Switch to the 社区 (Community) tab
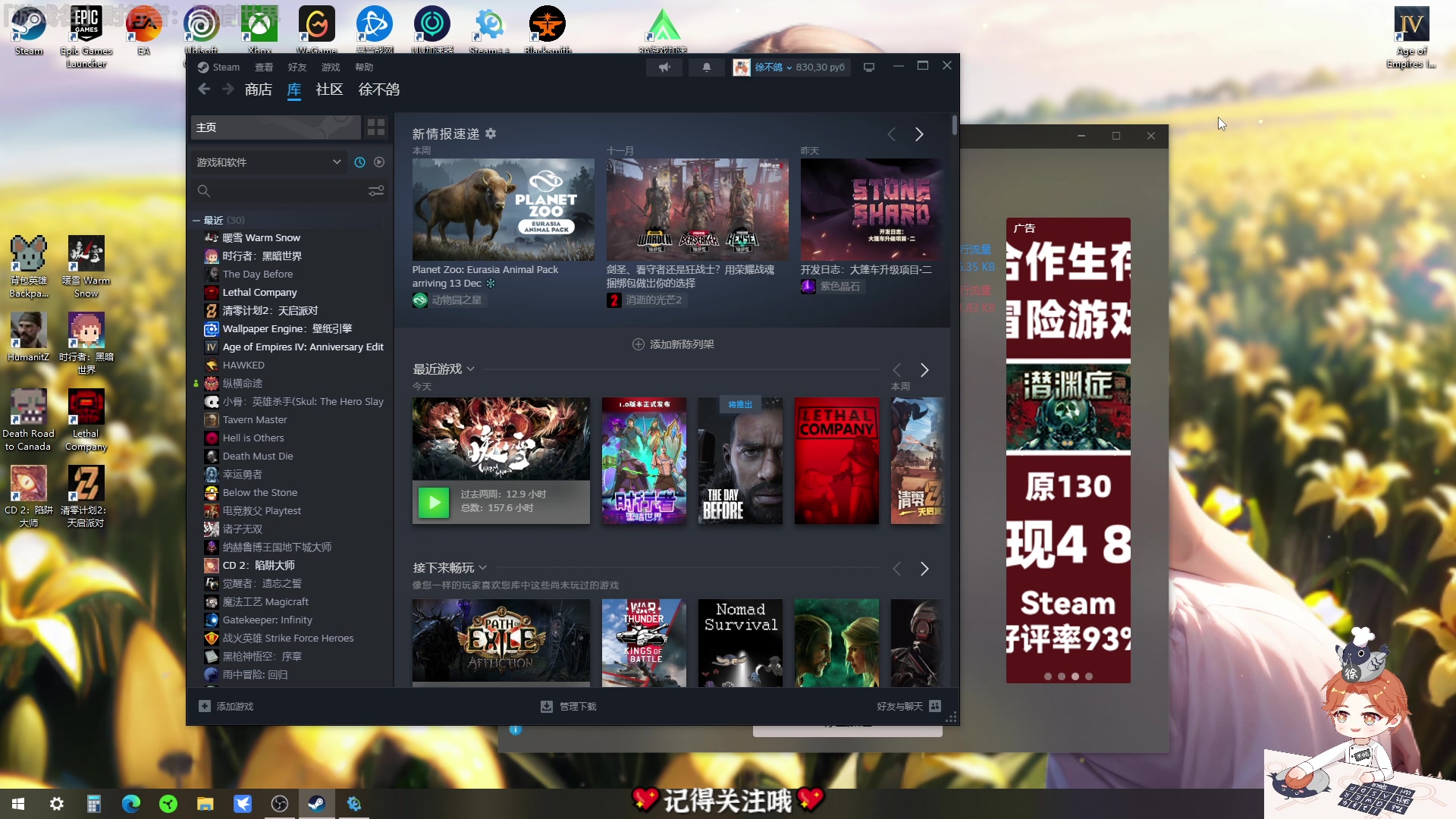Image resolution: width=1456 pixels, height=819 pixels. [329, 89]
